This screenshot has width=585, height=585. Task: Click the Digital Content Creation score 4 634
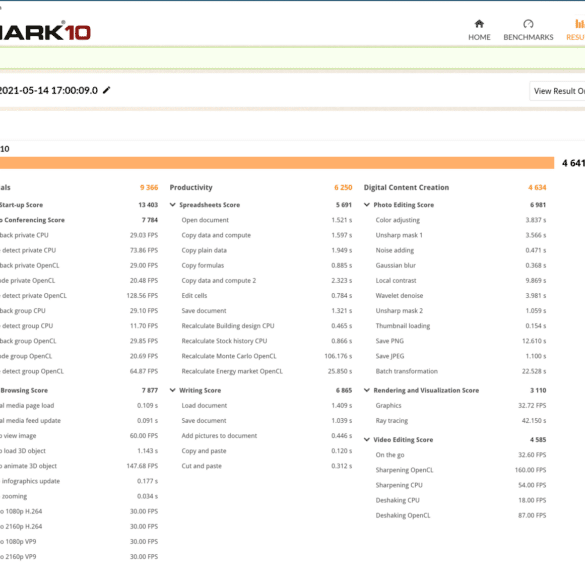pos(537,187)
